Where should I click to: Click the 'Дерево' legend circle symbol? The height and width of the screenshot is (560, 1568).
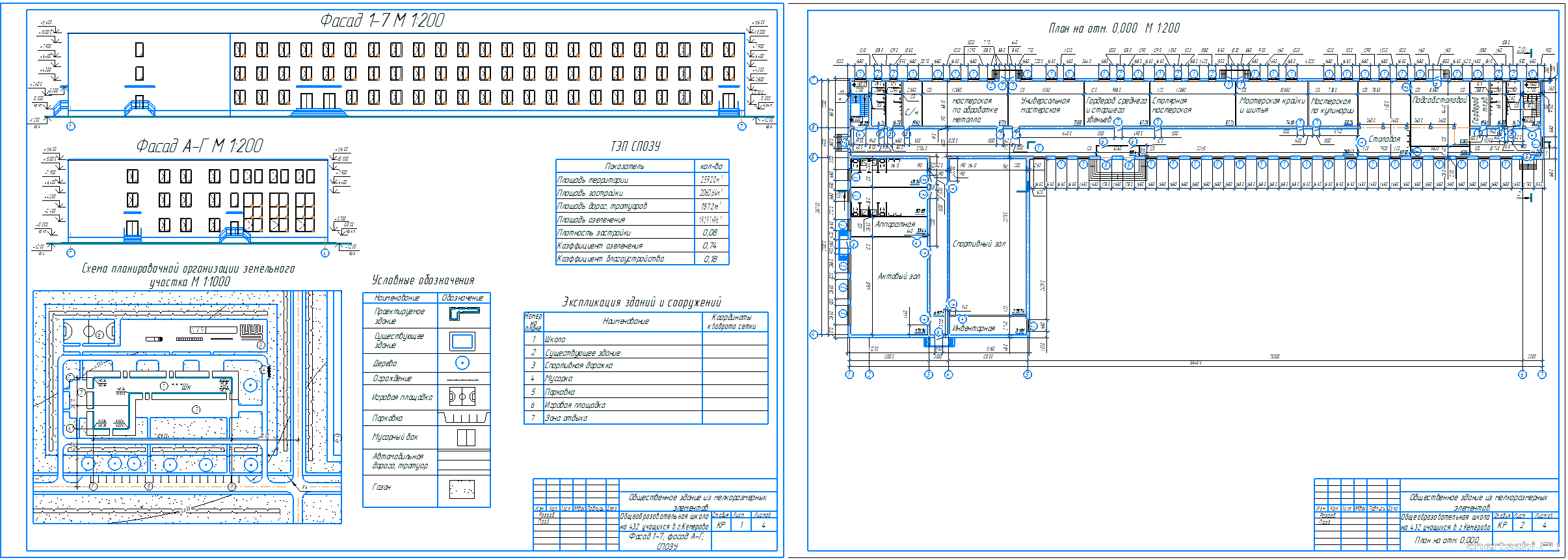[462, 363]
